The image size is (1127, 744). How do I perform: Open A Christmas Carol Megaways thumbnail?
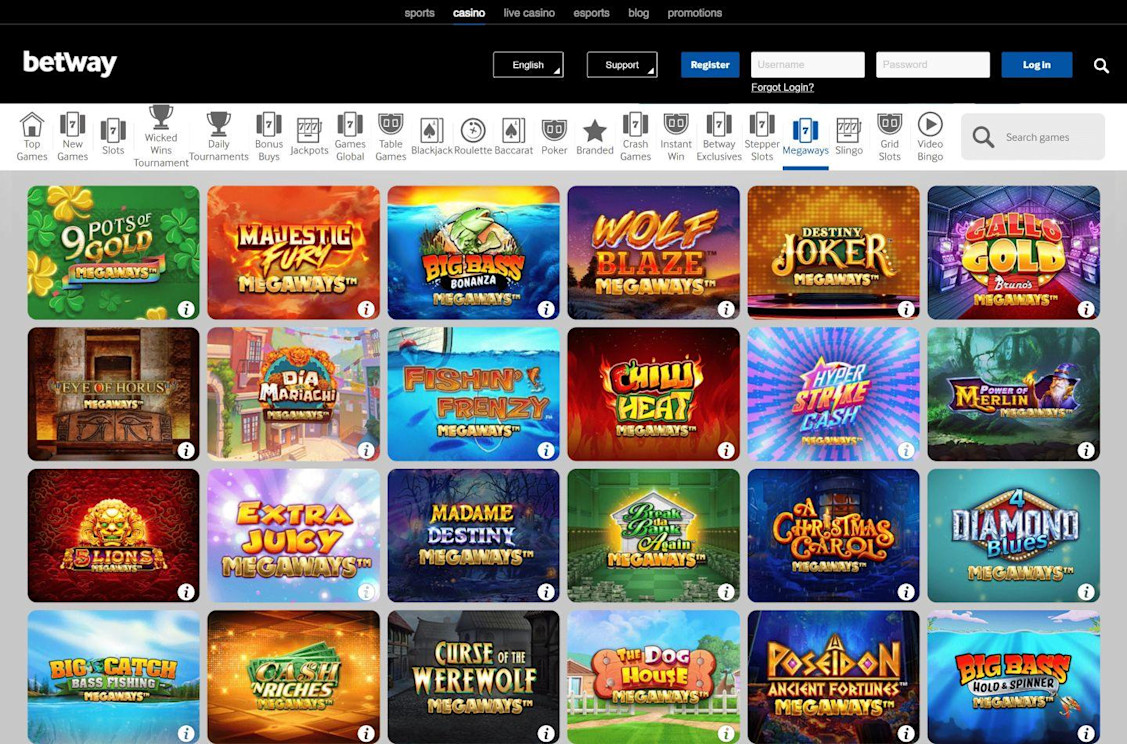click(x=834, y=536)
